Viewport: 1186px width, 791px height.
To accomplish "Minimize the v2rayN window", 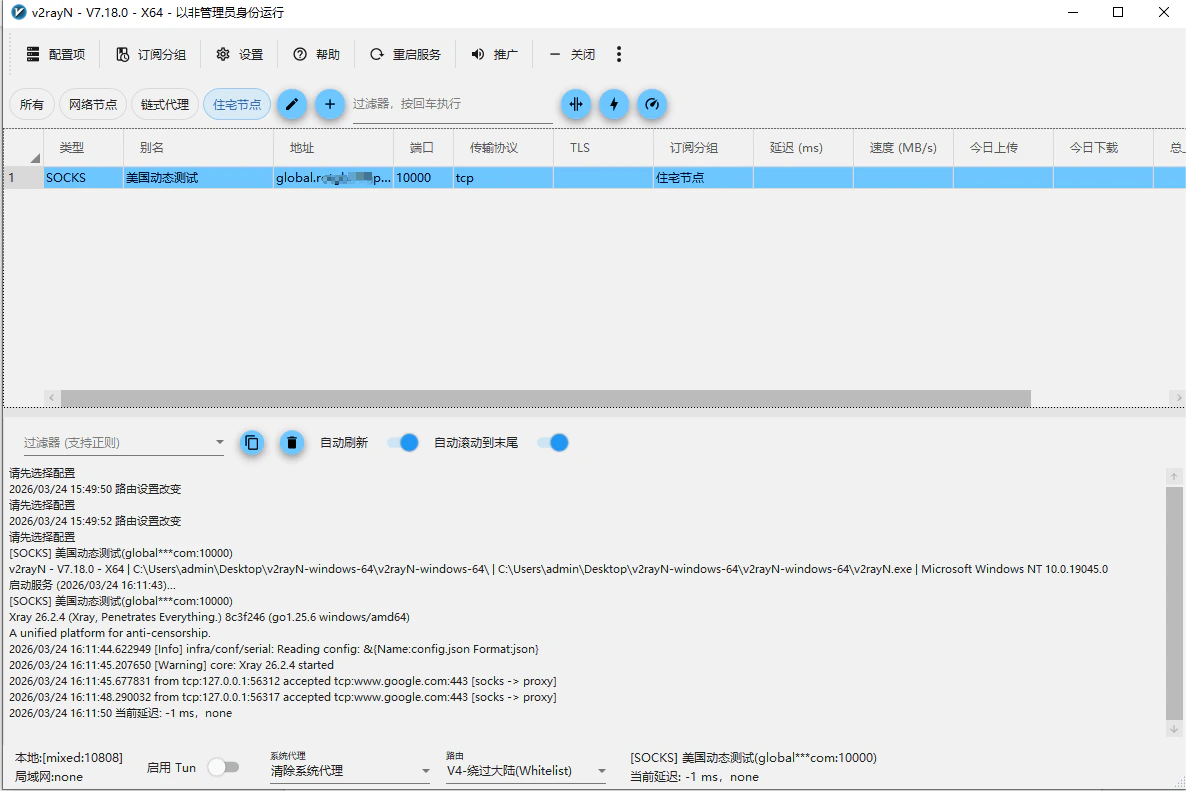I will pos(1073,12).
